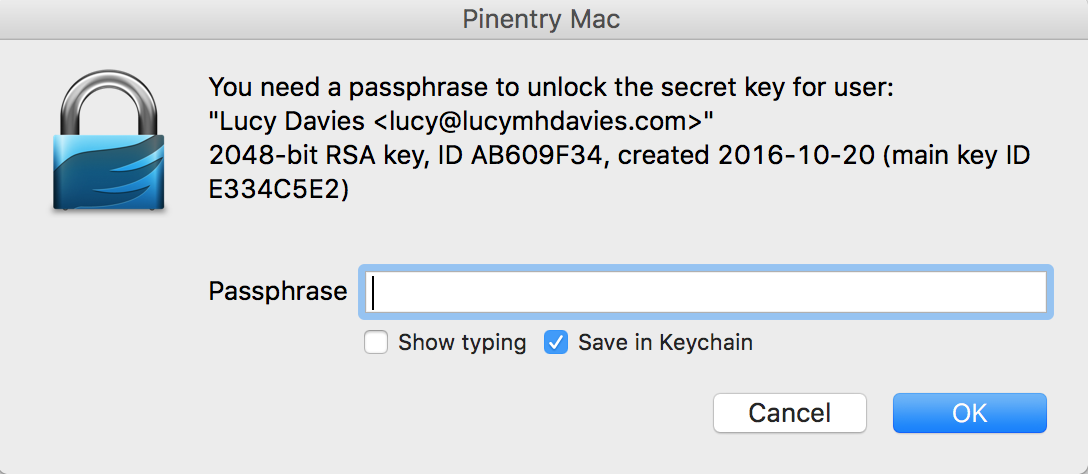The height and width of the screenshot is (474, 1088).
Task: Click the Pinentry Mac window title
Action: click(541, 19)
